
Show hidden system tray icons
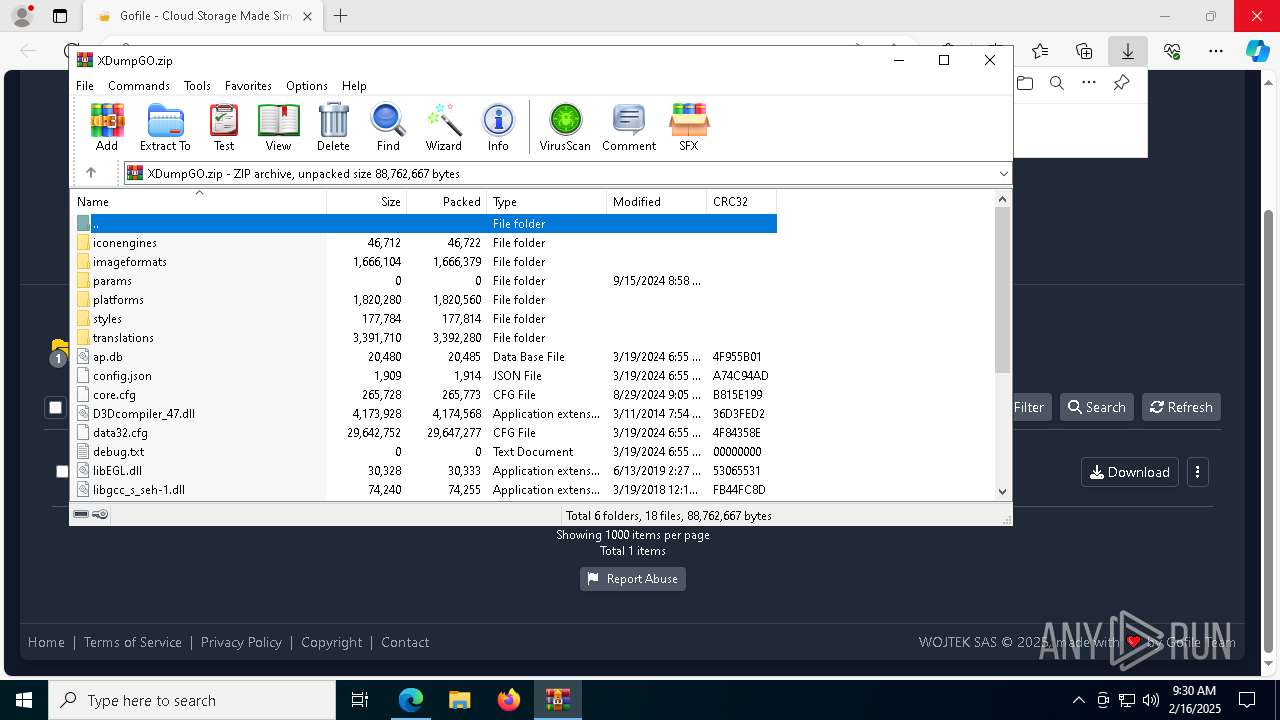pos(1078,700)
